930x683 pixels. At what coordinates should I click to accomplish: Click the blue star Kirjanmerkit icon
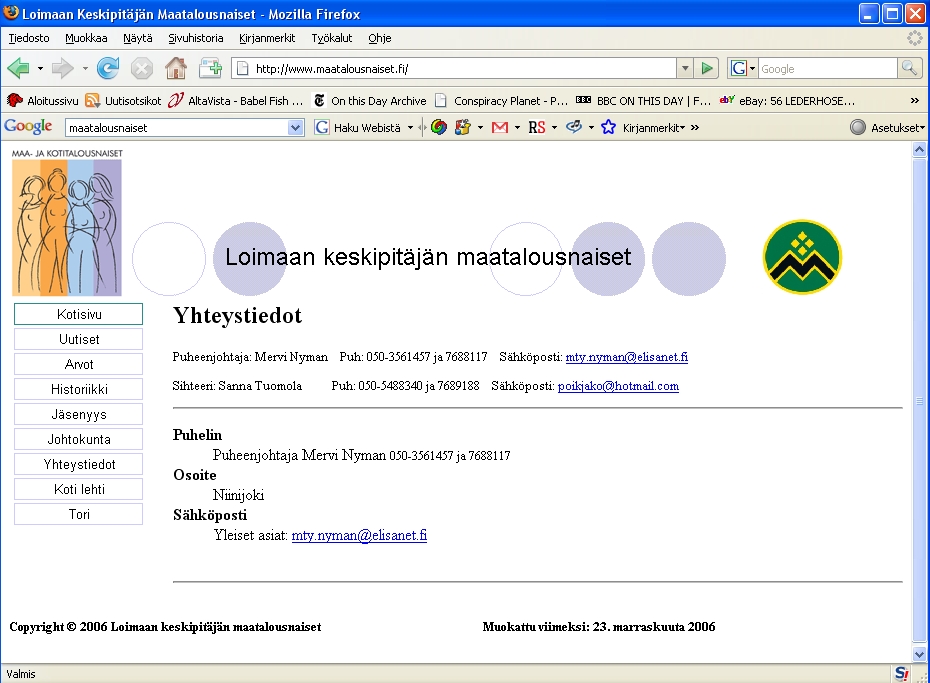tap(608, 127)
